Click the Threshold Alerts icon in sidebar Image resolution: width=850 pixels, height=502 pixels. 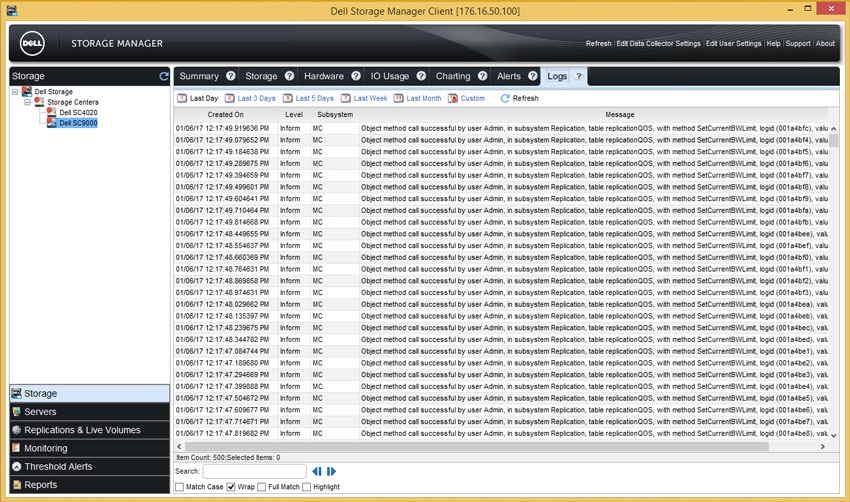pos(16,466)
